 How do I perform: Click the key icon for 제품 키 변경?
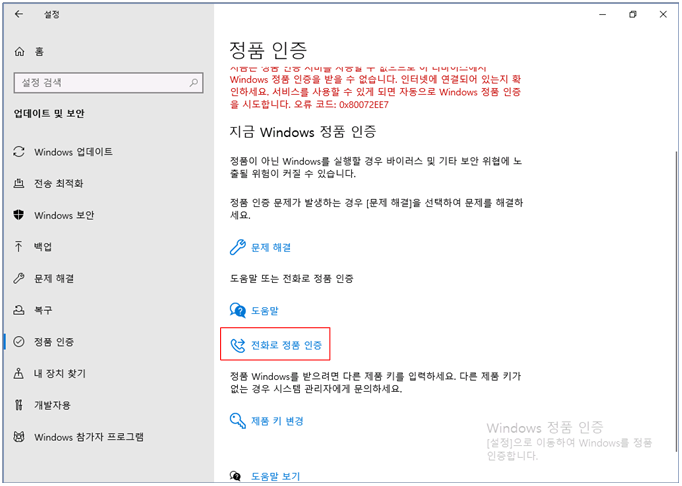[x=237, y=421]
